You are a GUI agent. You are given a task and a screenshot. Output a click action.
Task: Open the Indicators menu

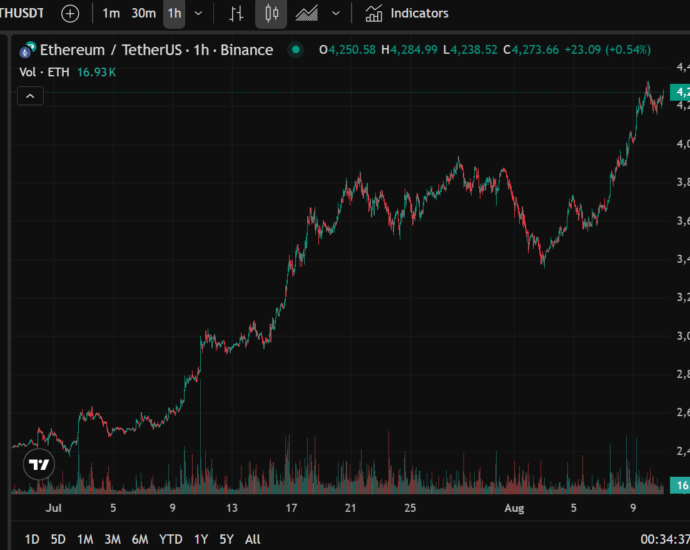click(407, 13)
